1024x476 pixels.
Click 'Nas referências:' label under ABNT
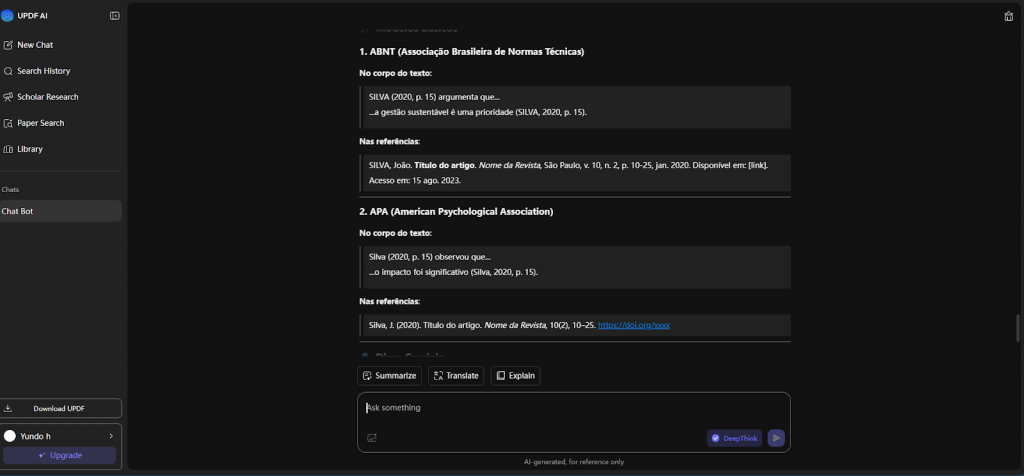(389, 142)
